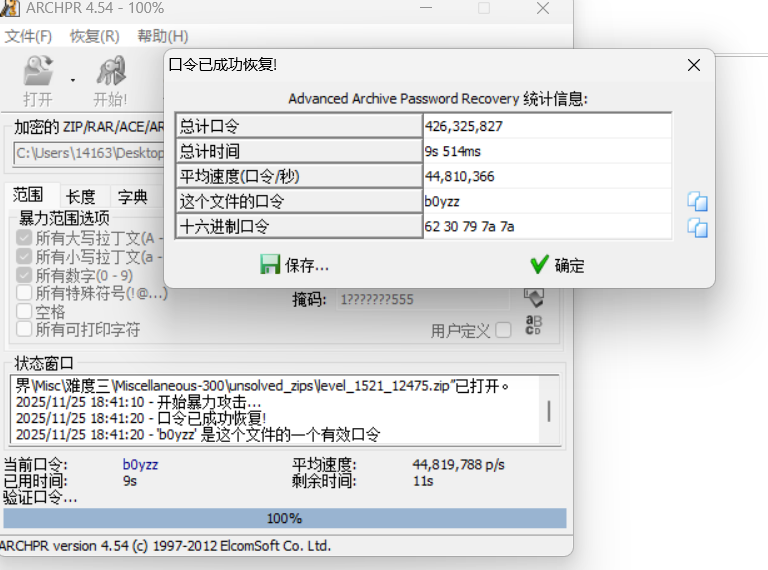The width and height of the screenshot is (768, 570).
Task: Click the green save disk icon
Action: point(270,265)
